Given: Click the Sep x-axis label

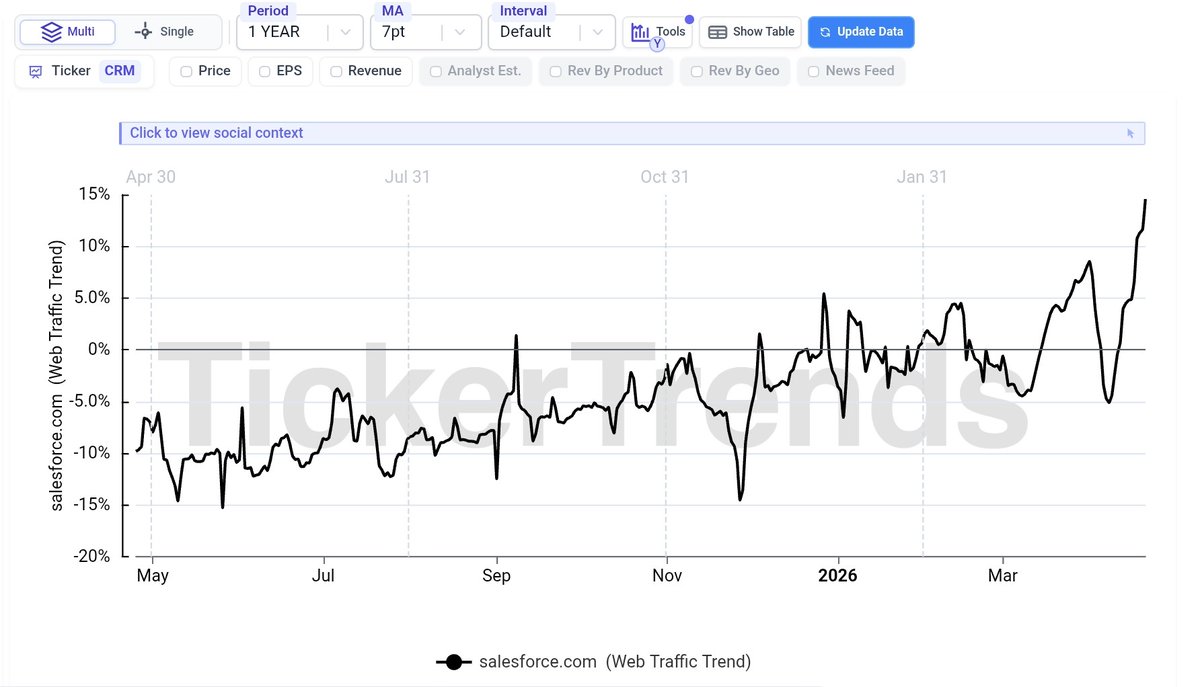Looking at the screenshot, I should coord(496,576).
